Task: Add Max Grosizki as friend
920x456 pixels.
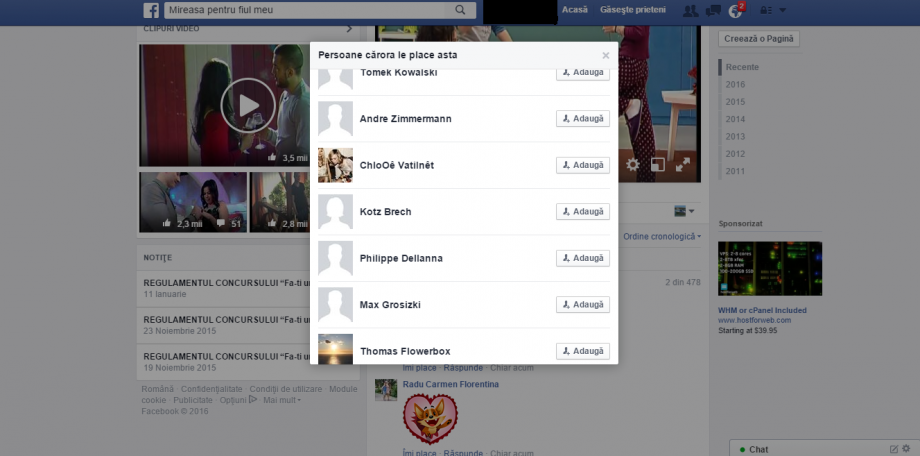Action: coord(583,305)
